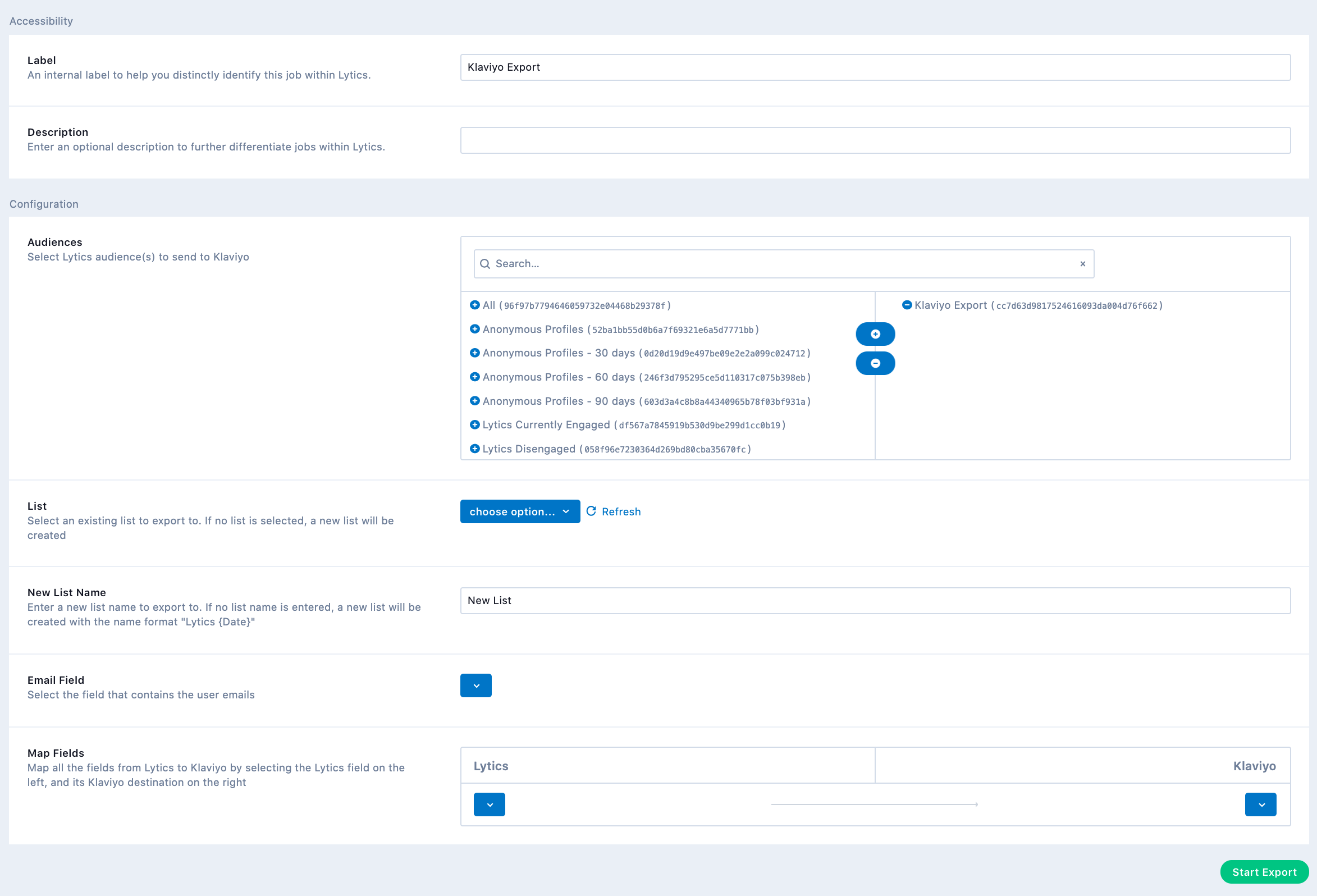Add Lytics Disengaged plus icon

(x=475, y=449)
